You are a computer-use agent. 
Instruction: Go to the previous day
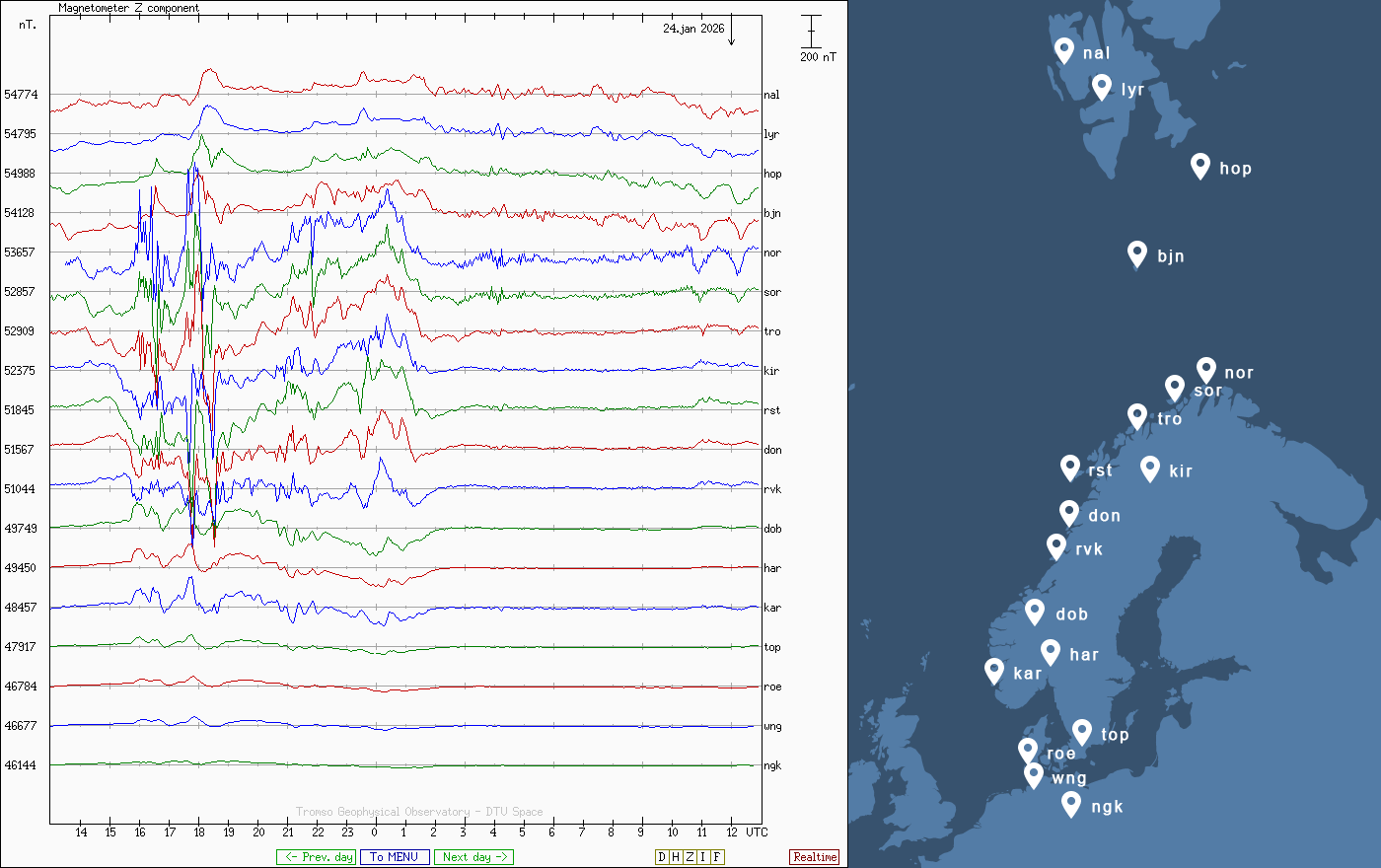[316, 857]
